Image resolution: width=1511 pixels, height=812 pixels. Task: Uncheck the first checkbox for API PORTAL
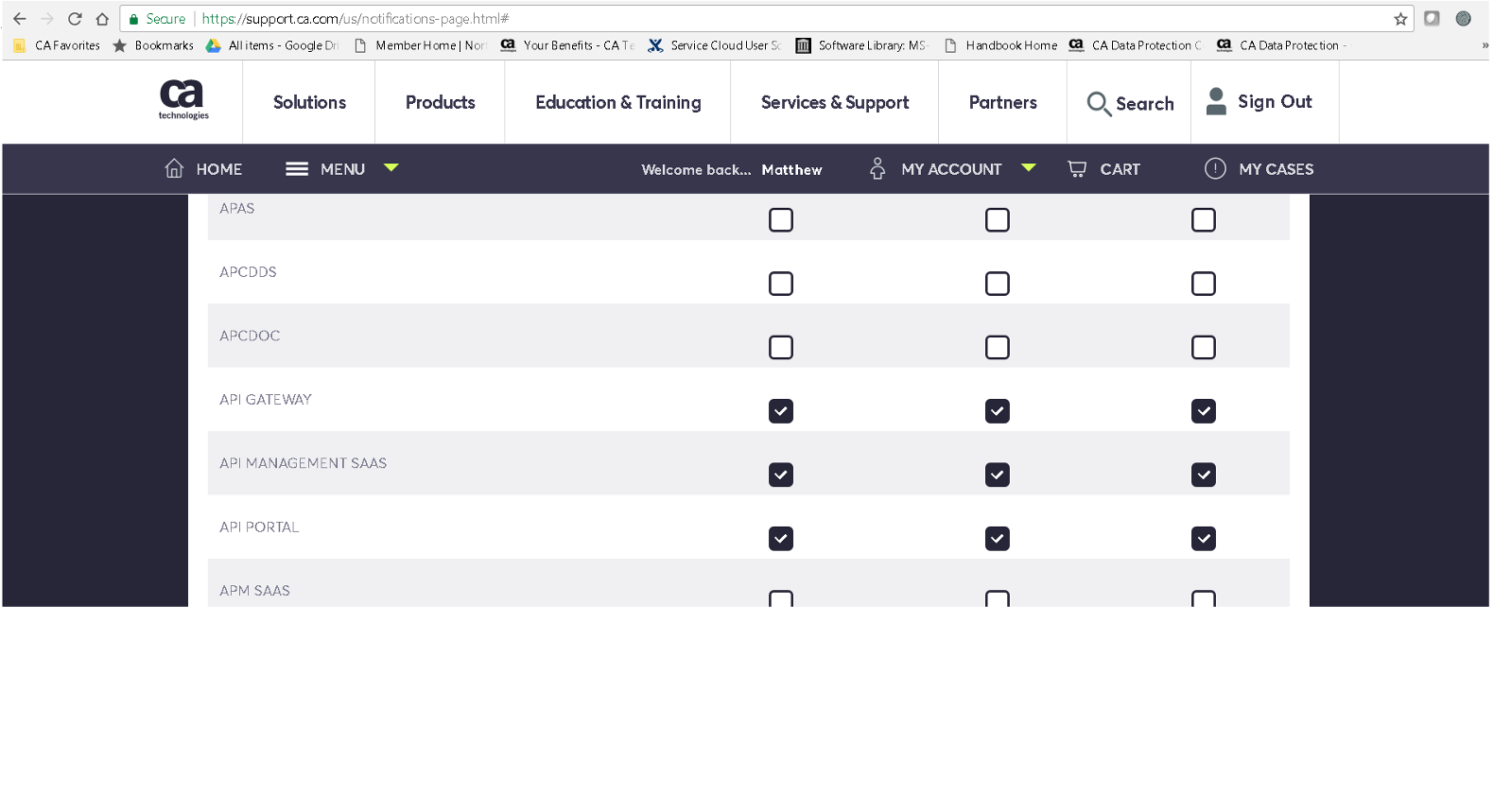tap(781, 539)
